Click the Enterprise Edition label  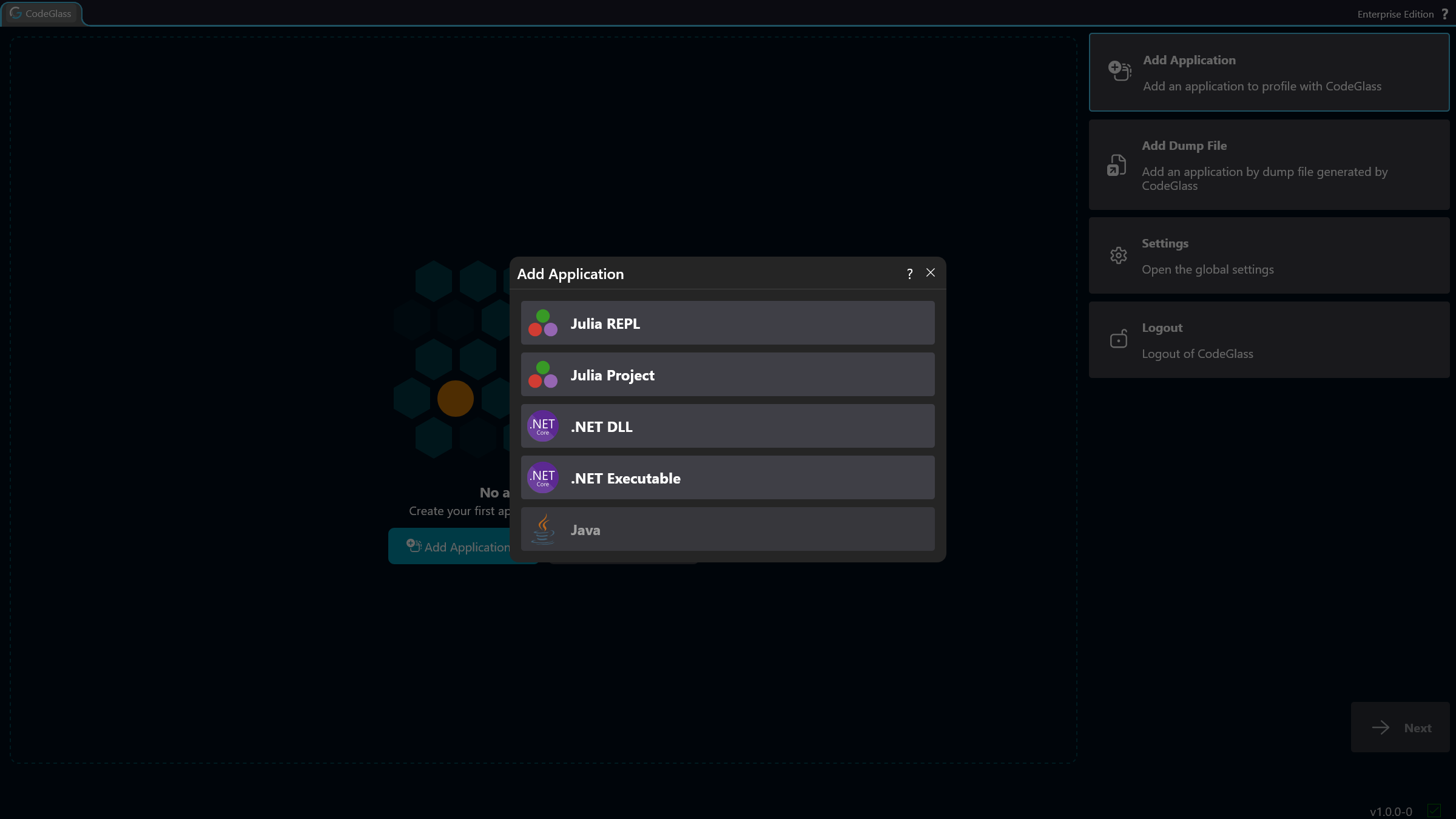point(1395,15)
